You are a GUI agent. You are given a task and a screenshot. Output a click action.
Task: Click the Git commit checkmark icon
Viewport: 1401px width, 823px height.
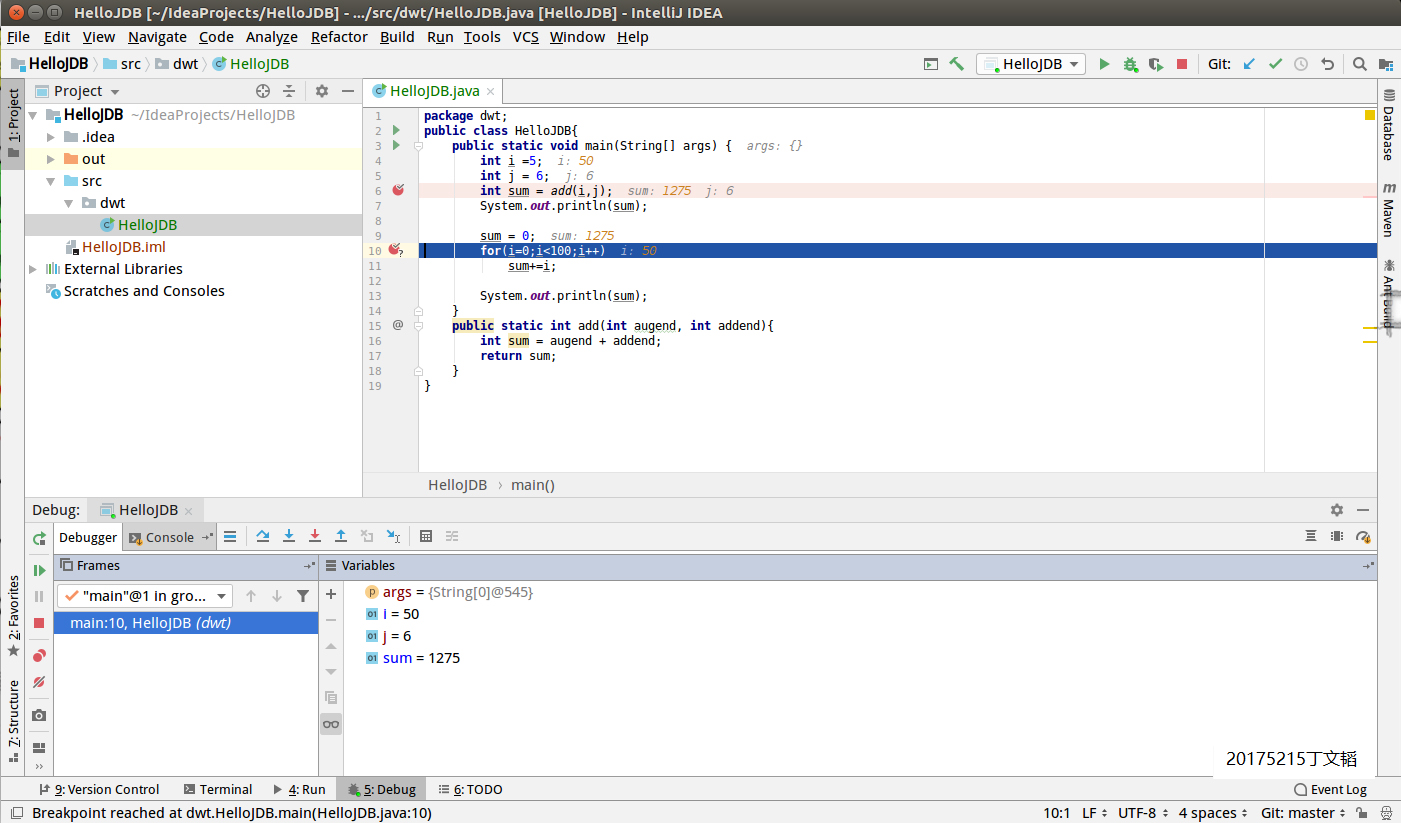point(1275,64)
